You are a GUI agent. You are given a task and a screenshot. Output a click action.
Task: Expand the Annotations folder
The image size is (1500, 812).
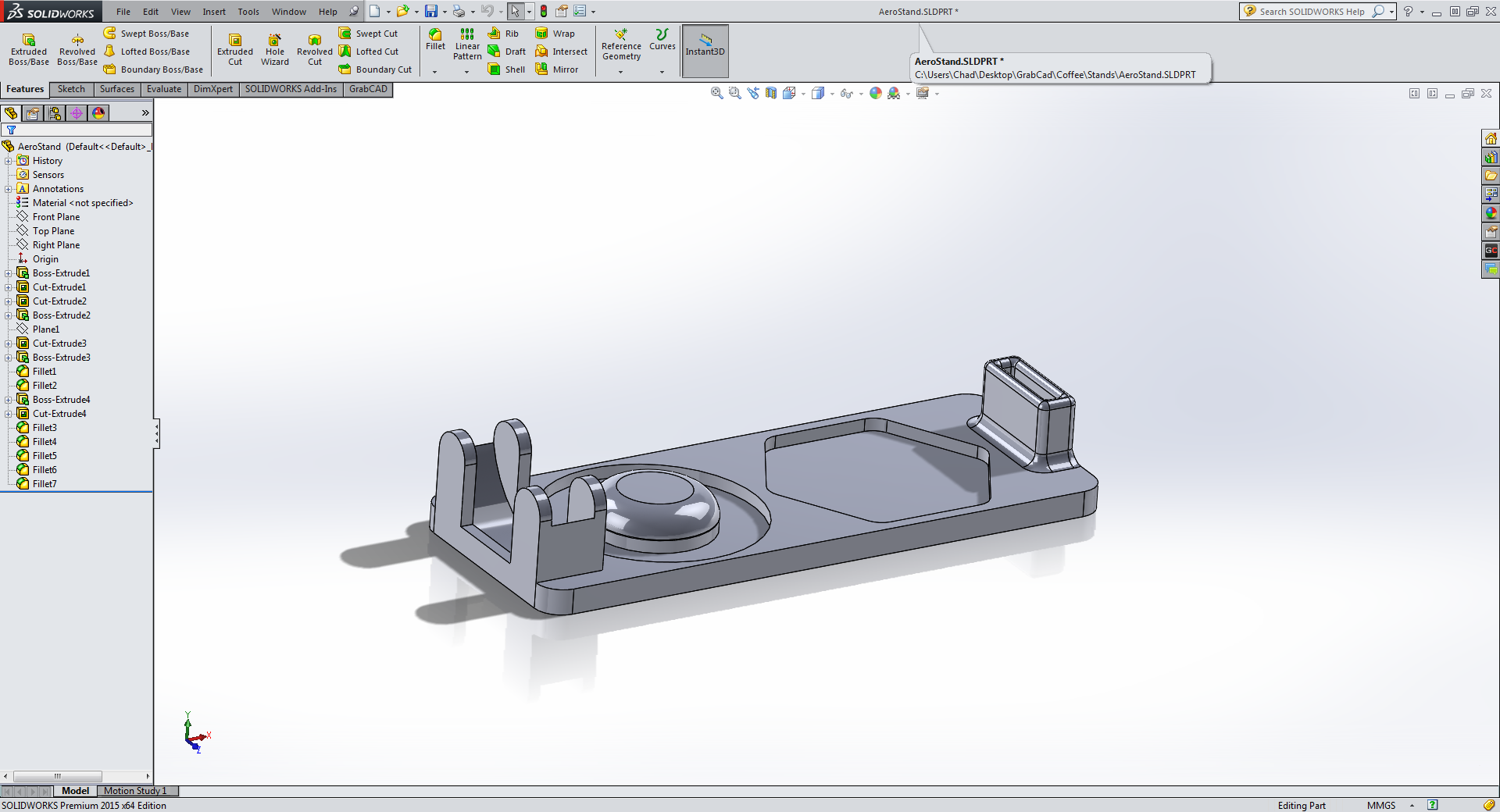click(x=9, y=189)
